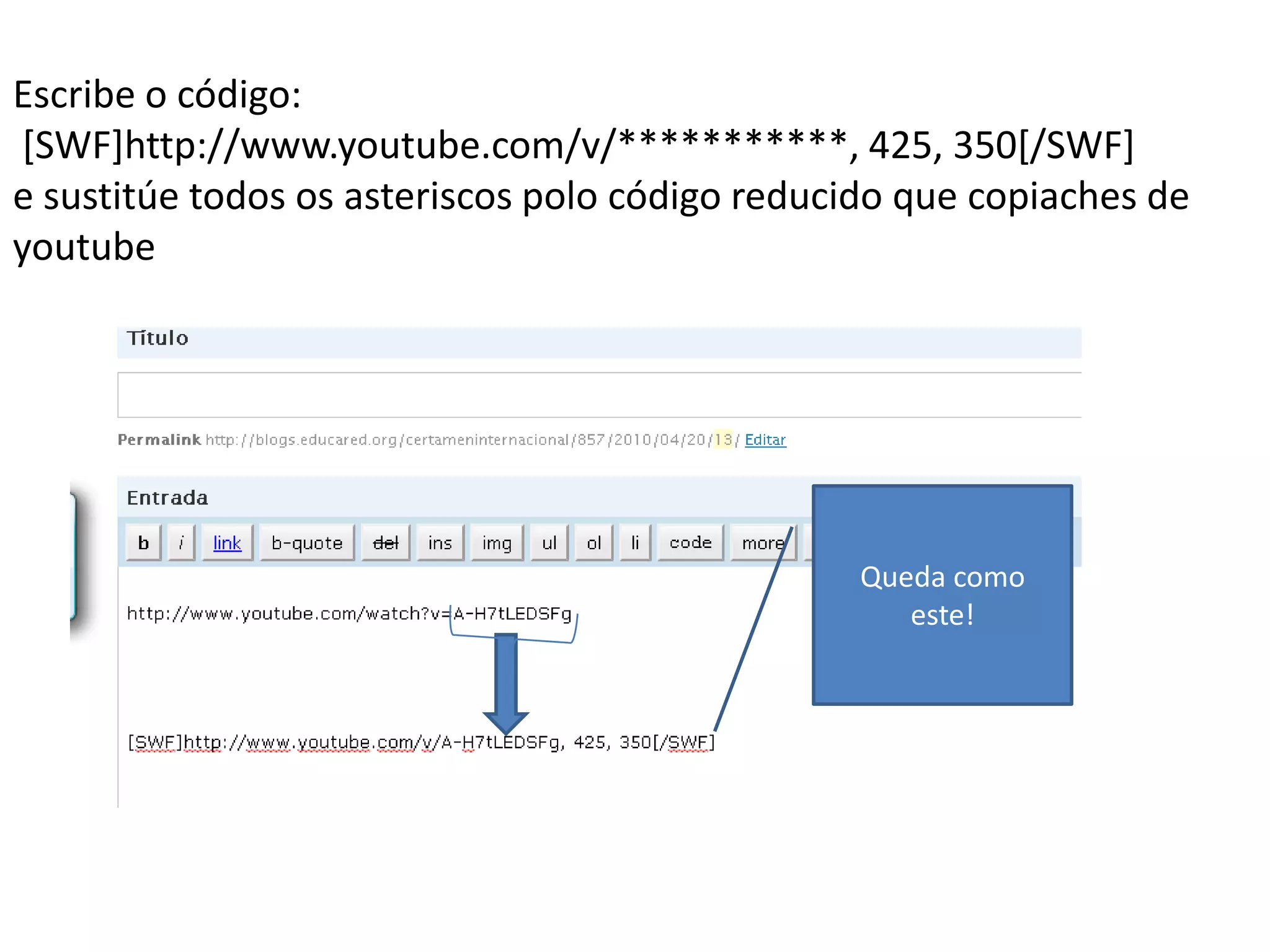The height and width of the screenshot is (952, 1270).
Task: Click the highlighted '13' permalink slug
Action: pyautogui.click(x=723, y=439)
